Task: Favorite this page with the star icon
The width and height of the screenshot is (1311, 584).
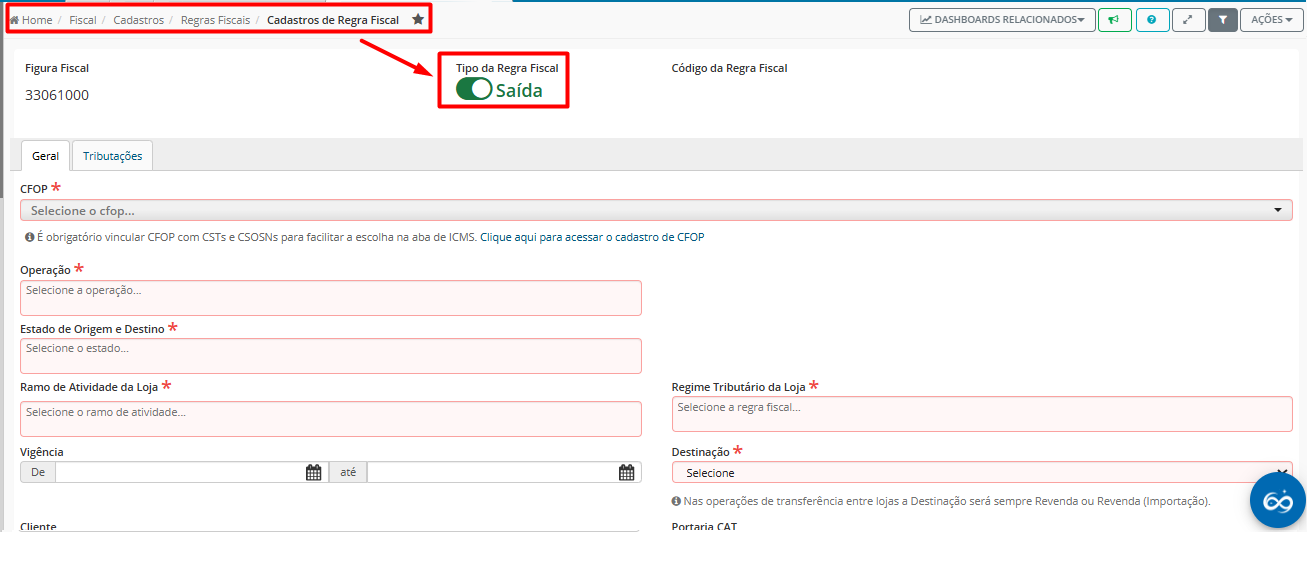Action: tap(418, 20)
